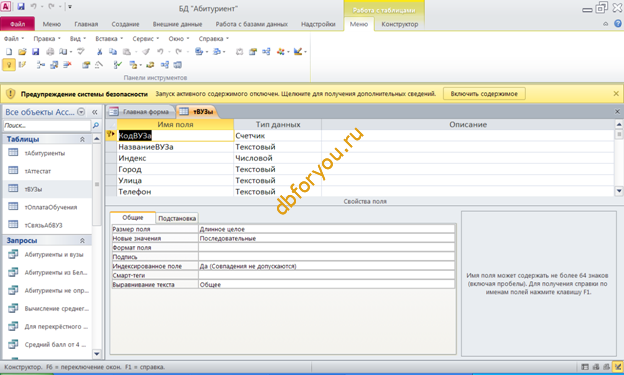Screen dimensions: 624x375
Task: Close the тВУЗы document with the X
Action: [x=617, y=112]
